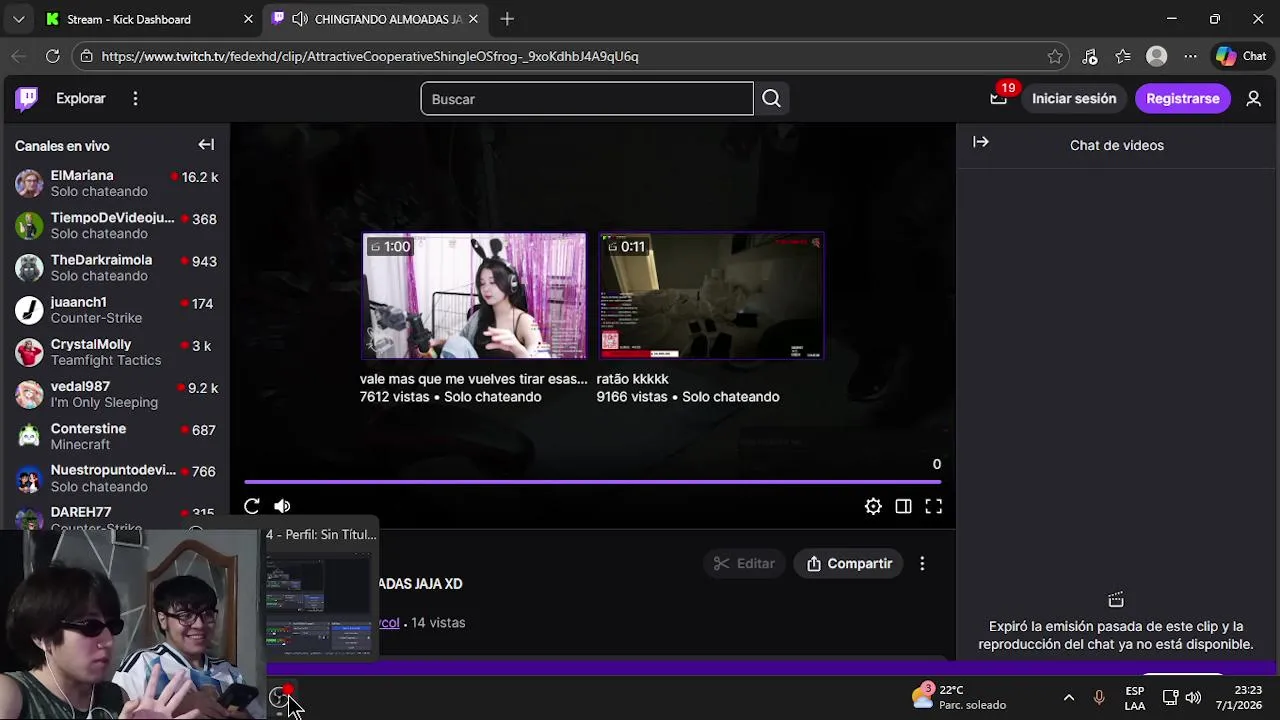Open the favorites list icon

point(1123,56)
